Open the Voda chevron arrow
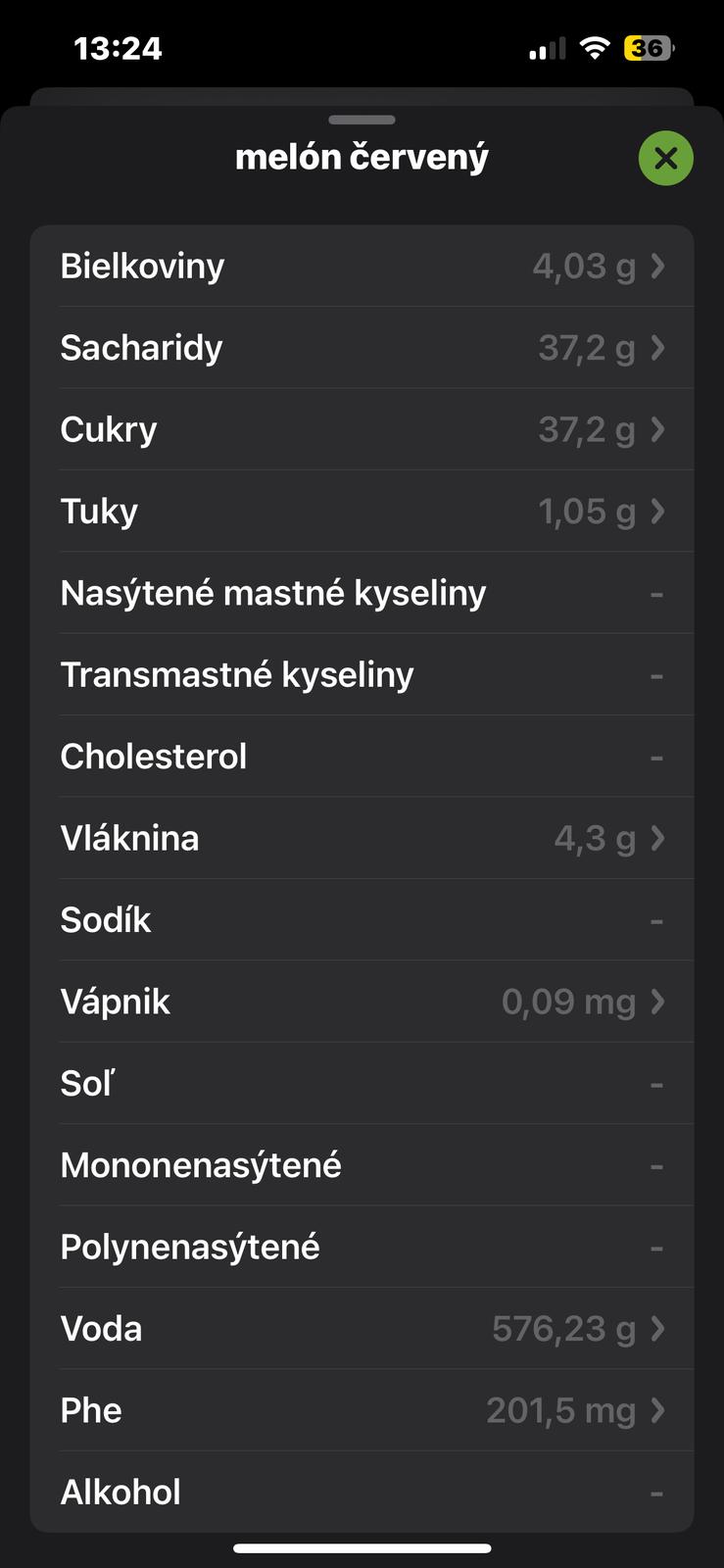The height and width of the screenshot is (1568, 724). tap(658, 1329)
